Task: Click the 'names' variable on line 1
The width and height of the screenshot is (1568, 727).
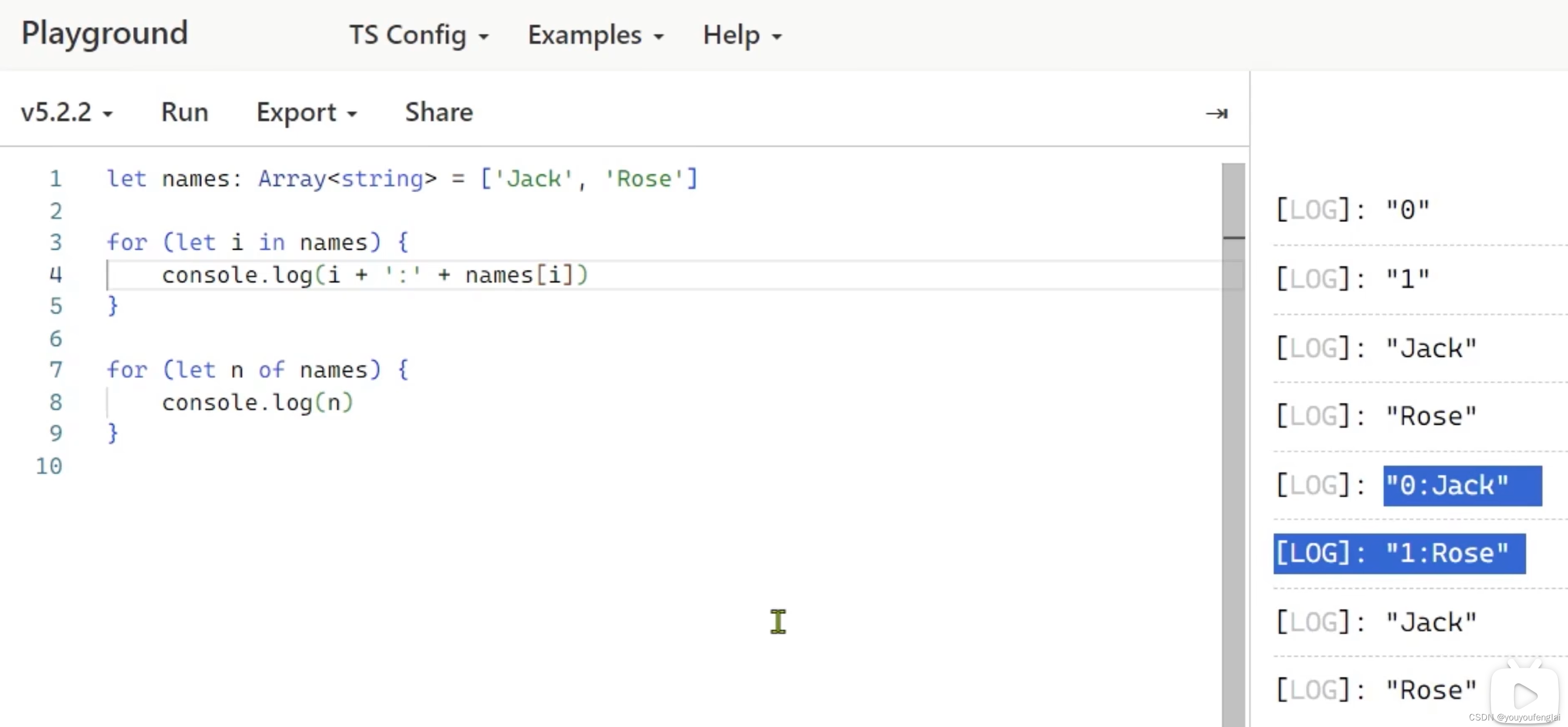Action: pos(196,179)
